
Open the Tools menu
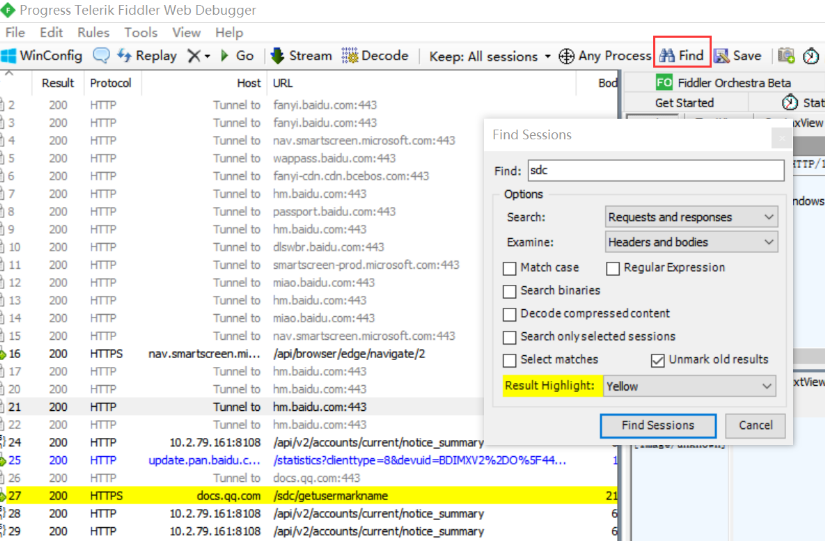(140, 33)
